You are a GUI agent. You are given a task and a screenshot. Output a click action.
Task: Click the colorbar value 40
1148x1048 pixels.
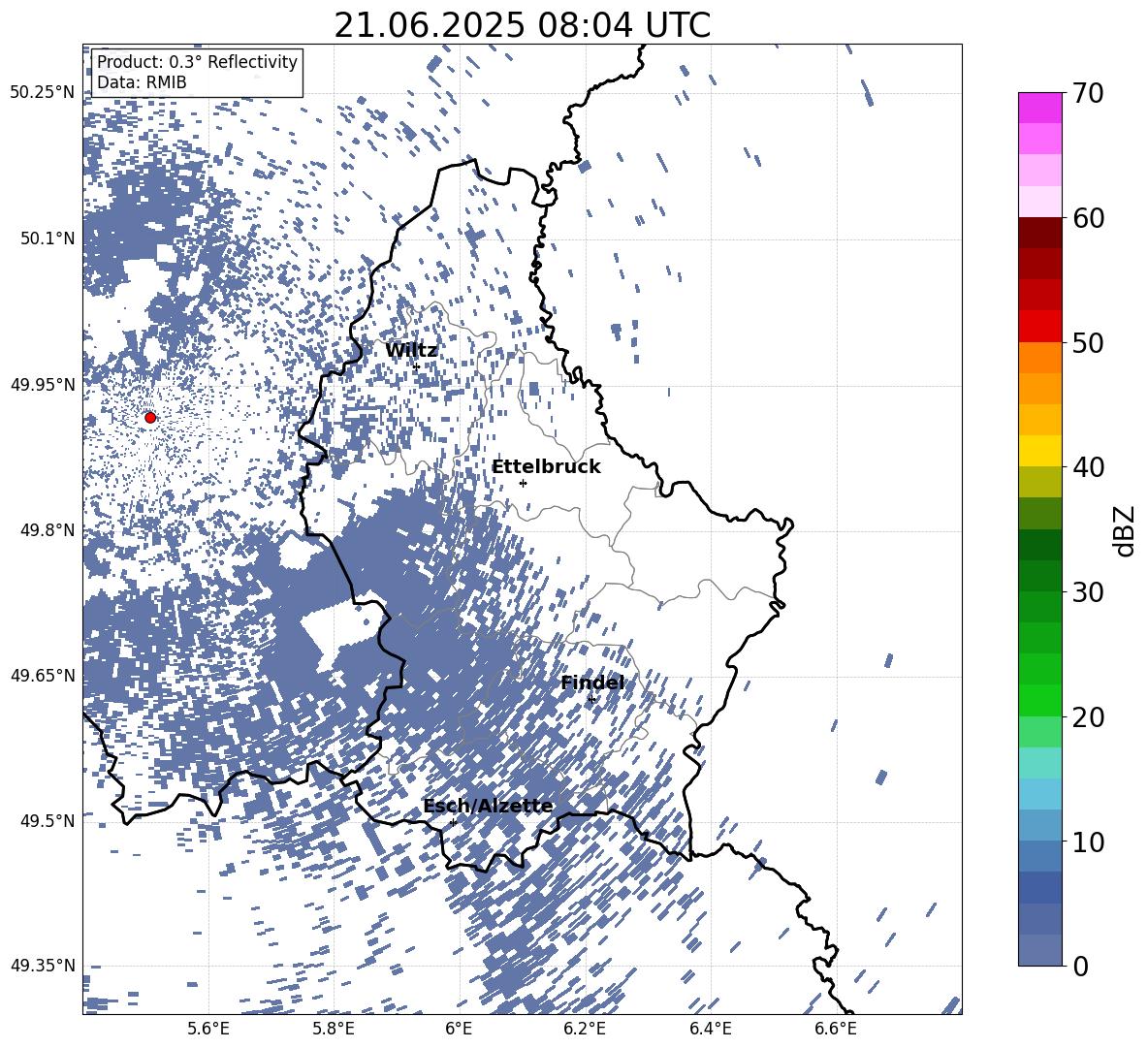click(1088, 467)
